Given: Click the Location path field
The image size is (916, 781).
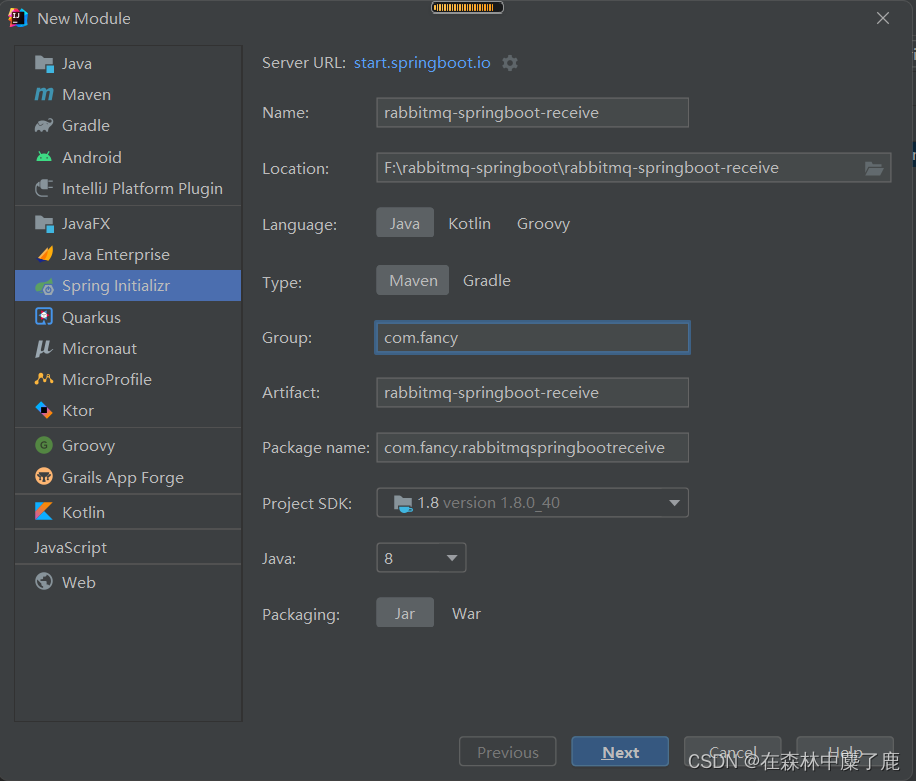Looking at the screenshot, I should (x=634, y=168).
